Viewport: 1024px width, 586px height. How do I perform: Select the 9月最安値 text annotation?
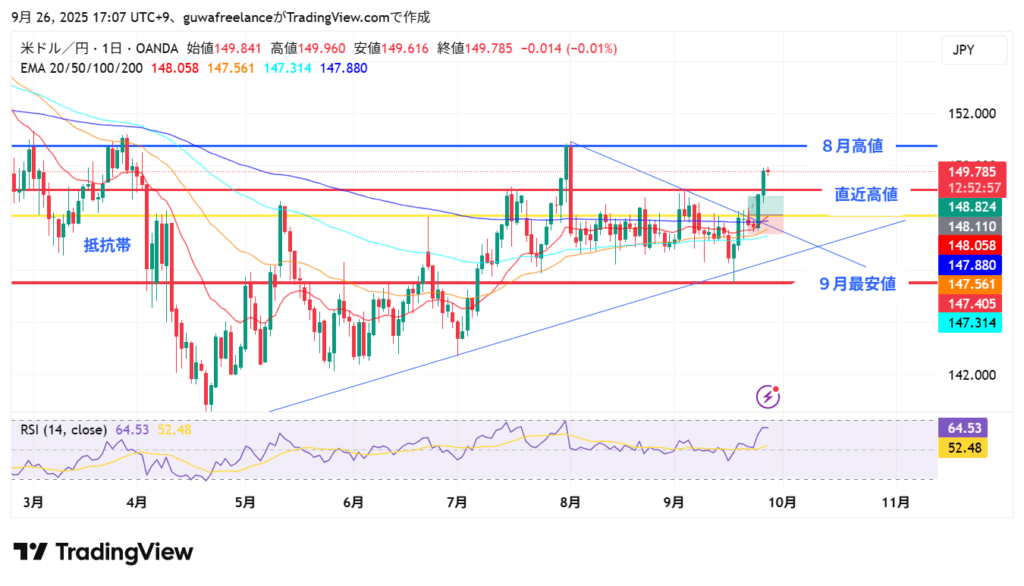(x=856, y=283)
